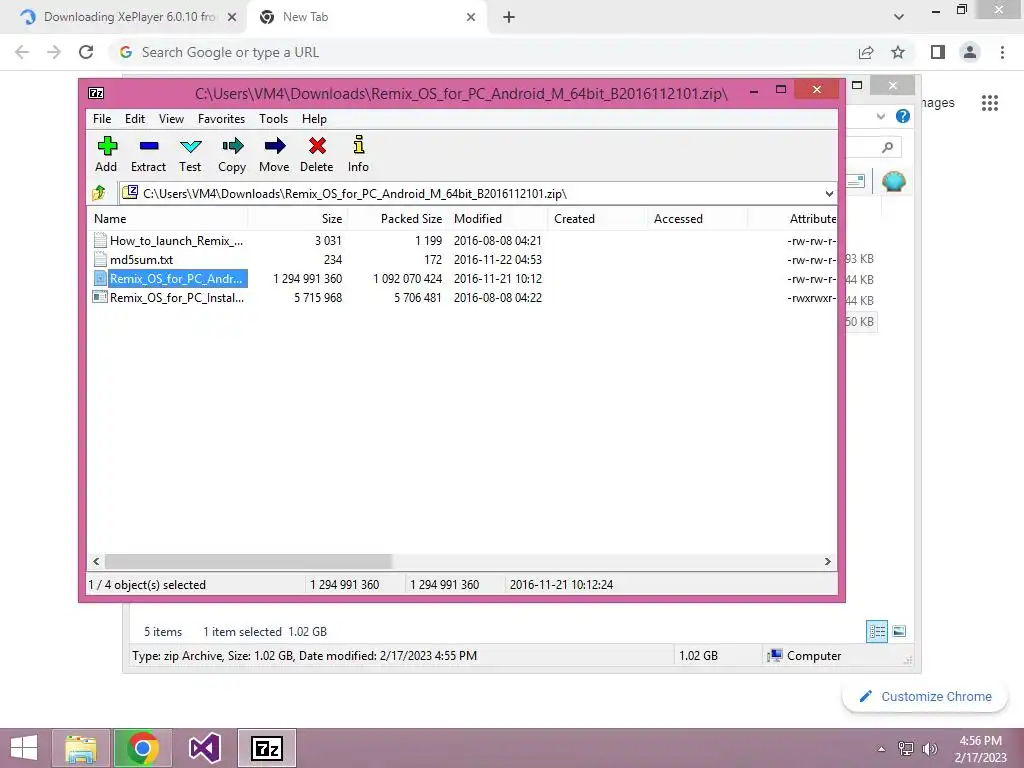Click size value 5 715 968
Viewport: 1024px width, 768px height.
[x=318, y=298]
